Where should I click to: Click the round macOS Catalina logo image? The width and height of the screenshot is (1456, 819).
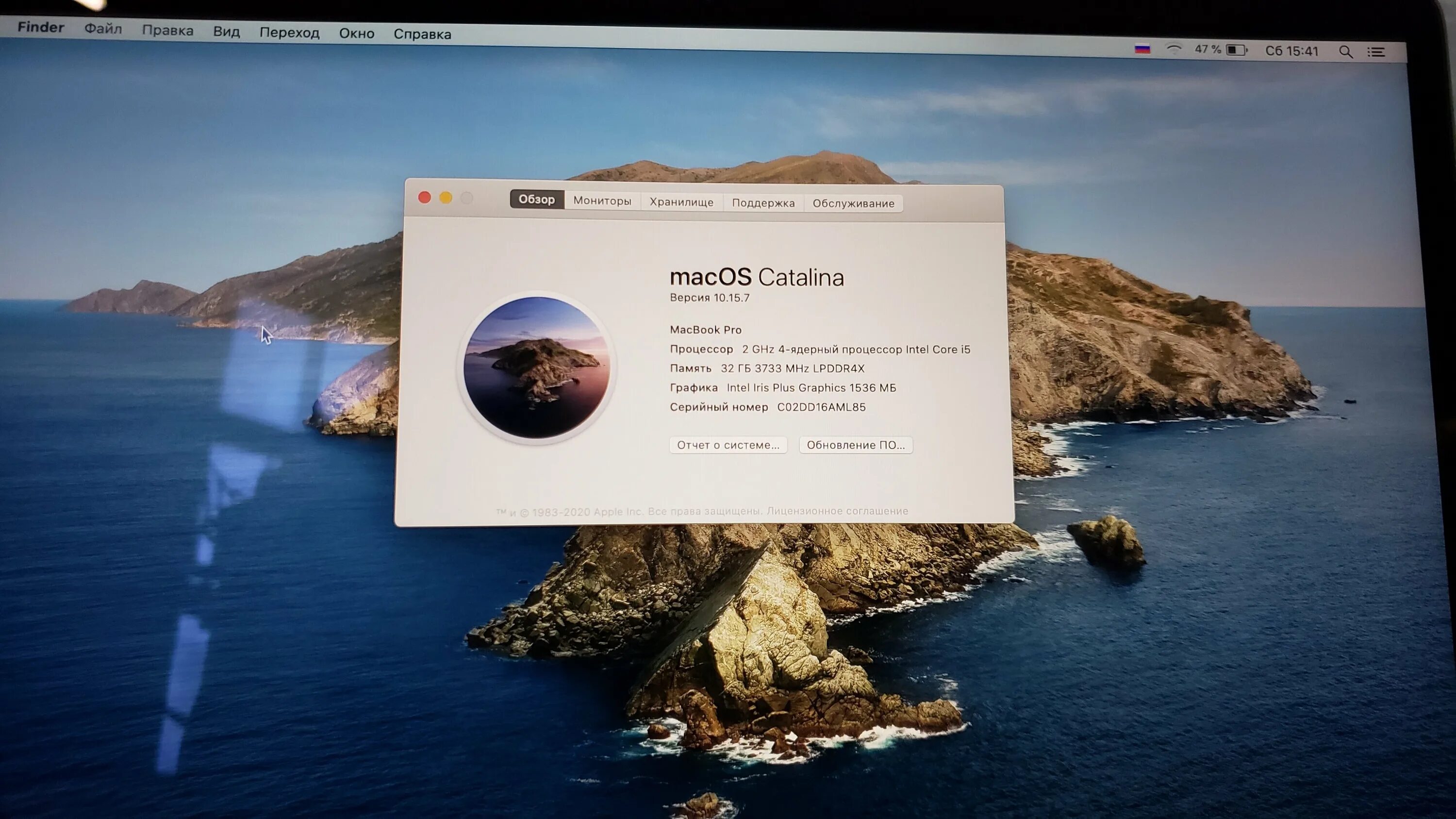click(536, 368)
